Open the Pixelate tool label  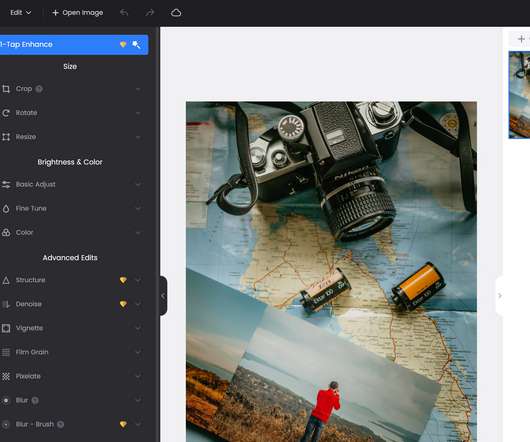point(28,376)
